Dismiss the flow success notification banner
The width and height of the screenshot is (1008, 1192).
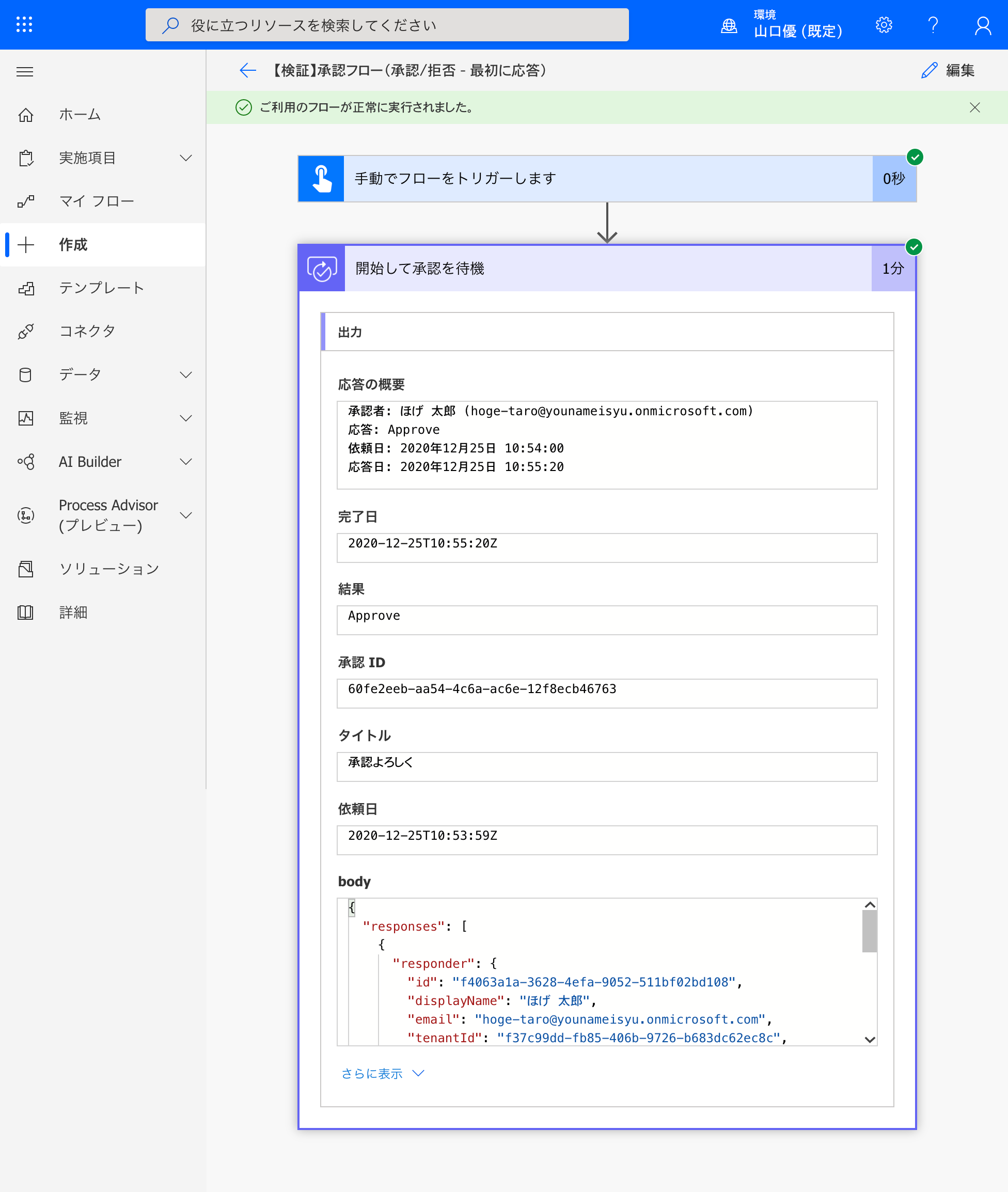974,107
